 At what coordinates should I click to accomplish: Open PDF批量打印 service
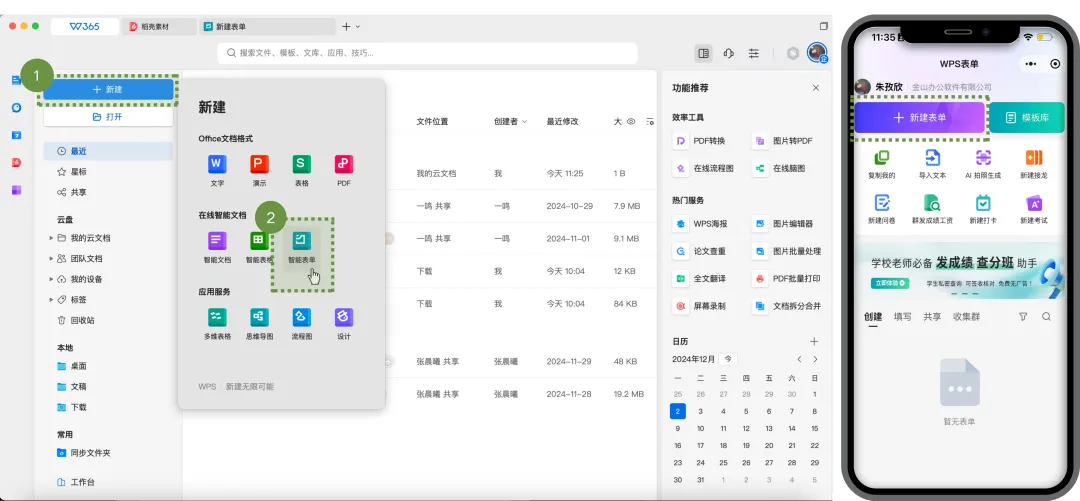[x=787, y=278]
